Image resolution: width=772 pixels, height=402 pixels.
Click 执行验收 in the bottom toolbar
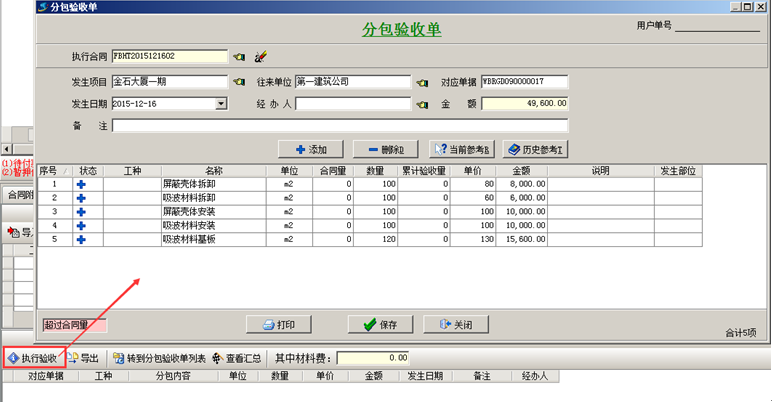click(x=32, y=357)
